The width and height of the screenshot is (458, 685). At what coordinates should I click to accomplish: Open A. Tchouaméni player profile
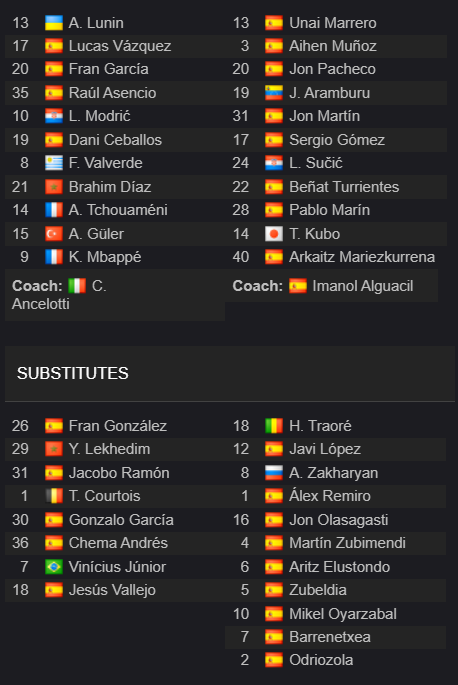tap(118, 210)
